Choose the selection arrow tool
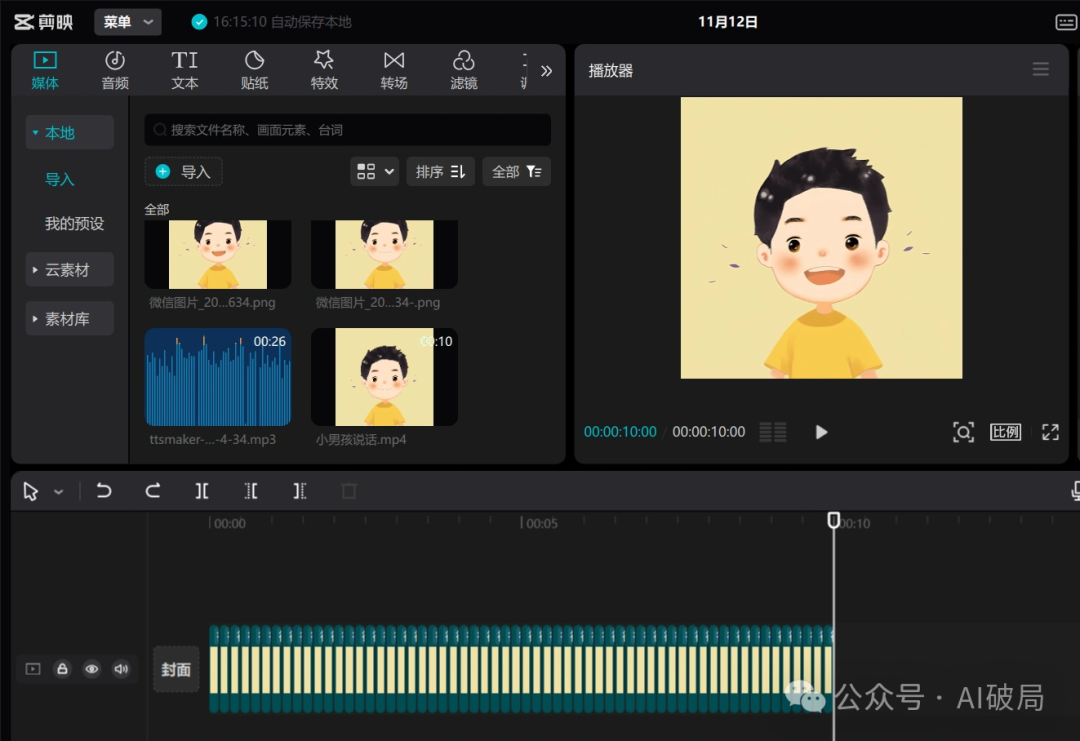Screen dimensions: 1080x741 (31, 491)
